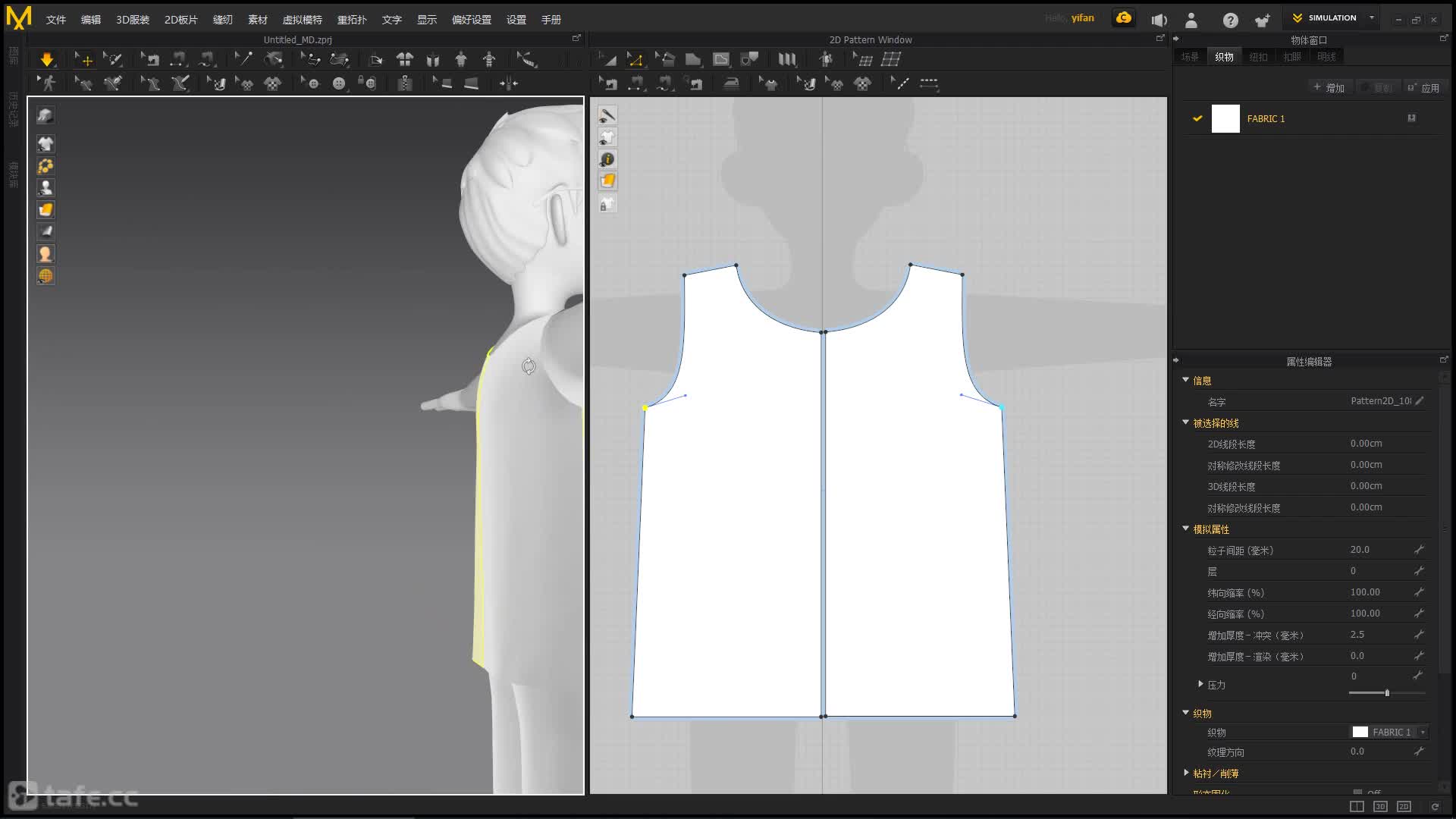
Task: Open the 文件 menu
Action: 56,20
